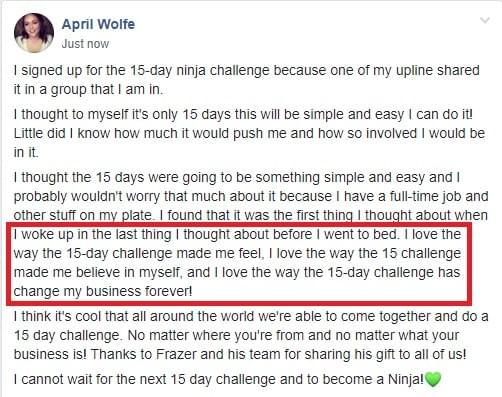
Task: Open April Wolfe's profile name link
Action: click(x=98, y=24)
